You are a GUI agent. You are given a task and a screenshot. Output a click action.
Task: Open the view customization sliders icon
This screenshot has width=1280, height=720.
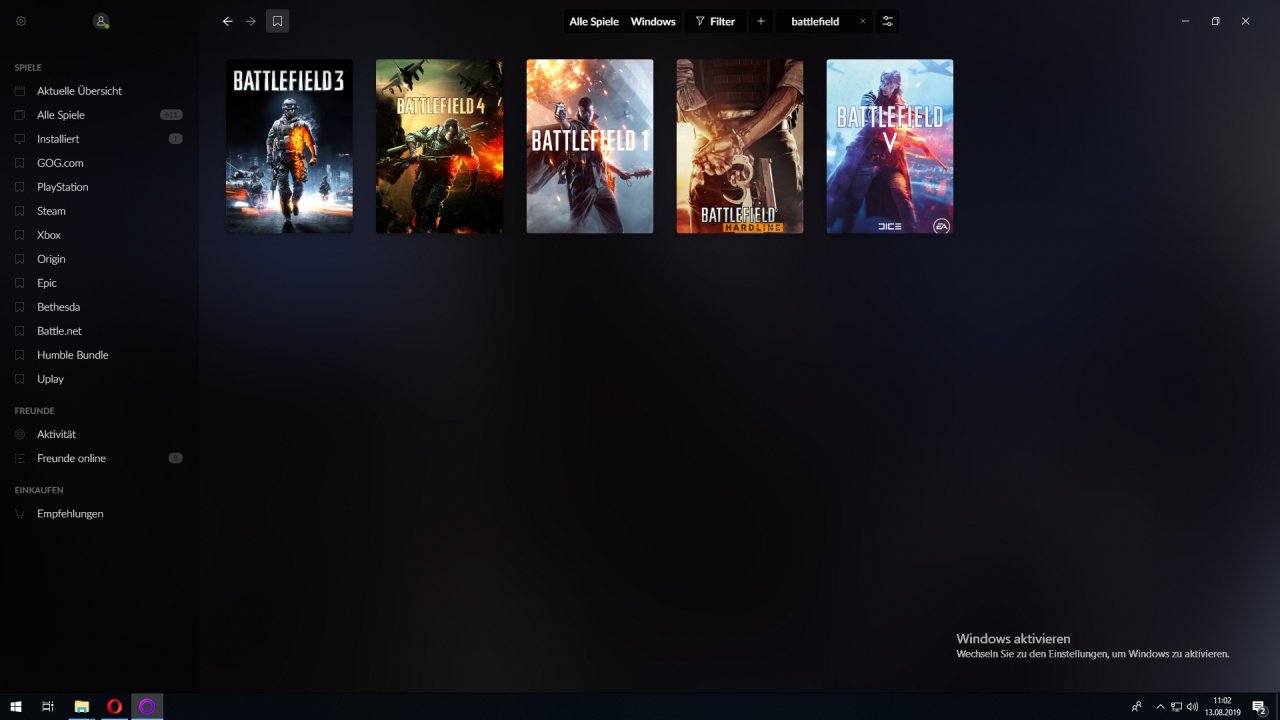tap(887, 21)
